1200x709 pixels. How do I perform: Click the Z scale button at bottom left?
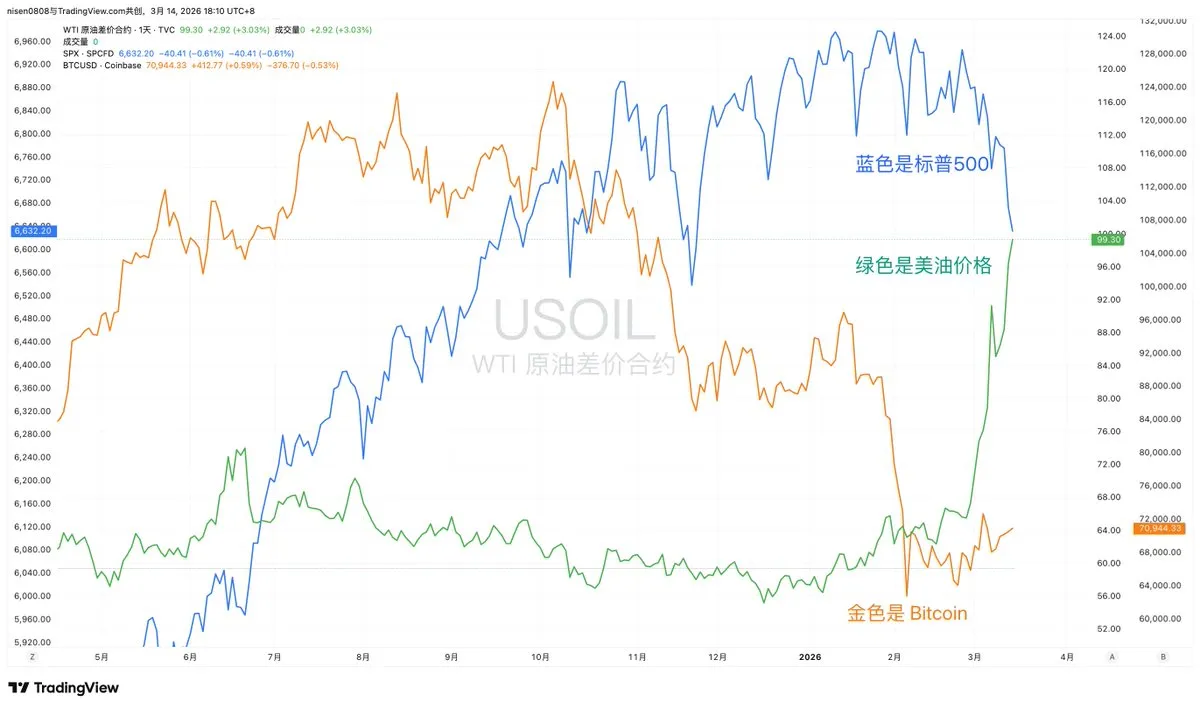(33, 657)
